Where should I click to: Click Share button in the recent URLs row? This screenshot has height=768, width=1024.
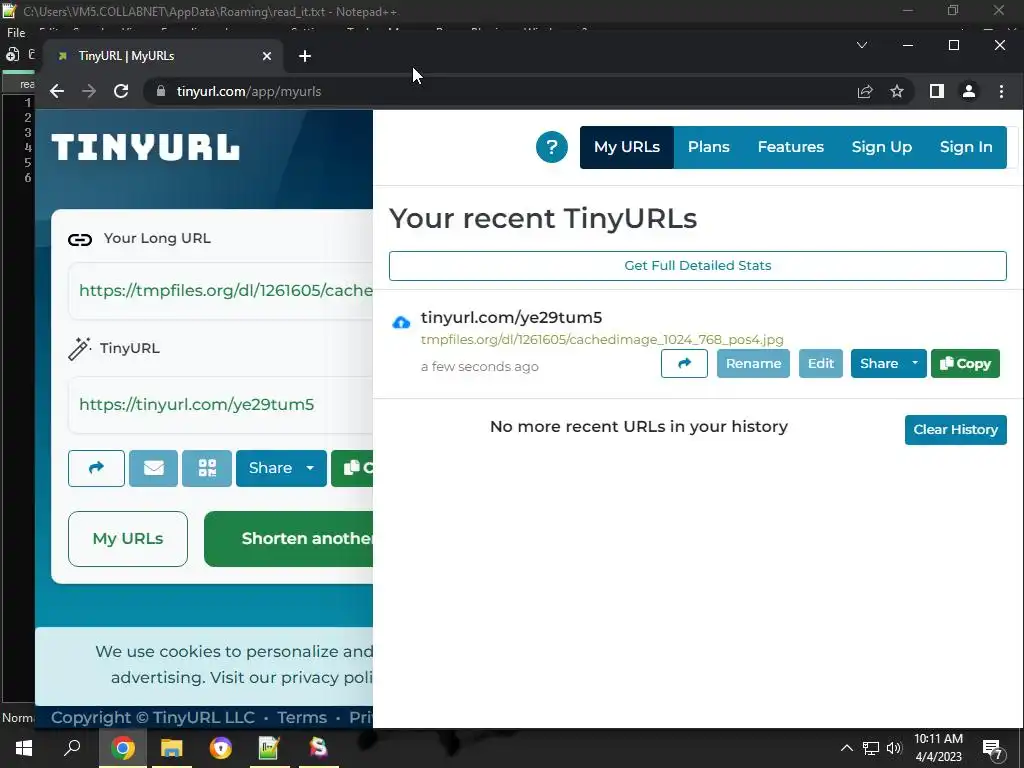click(878, 363)
